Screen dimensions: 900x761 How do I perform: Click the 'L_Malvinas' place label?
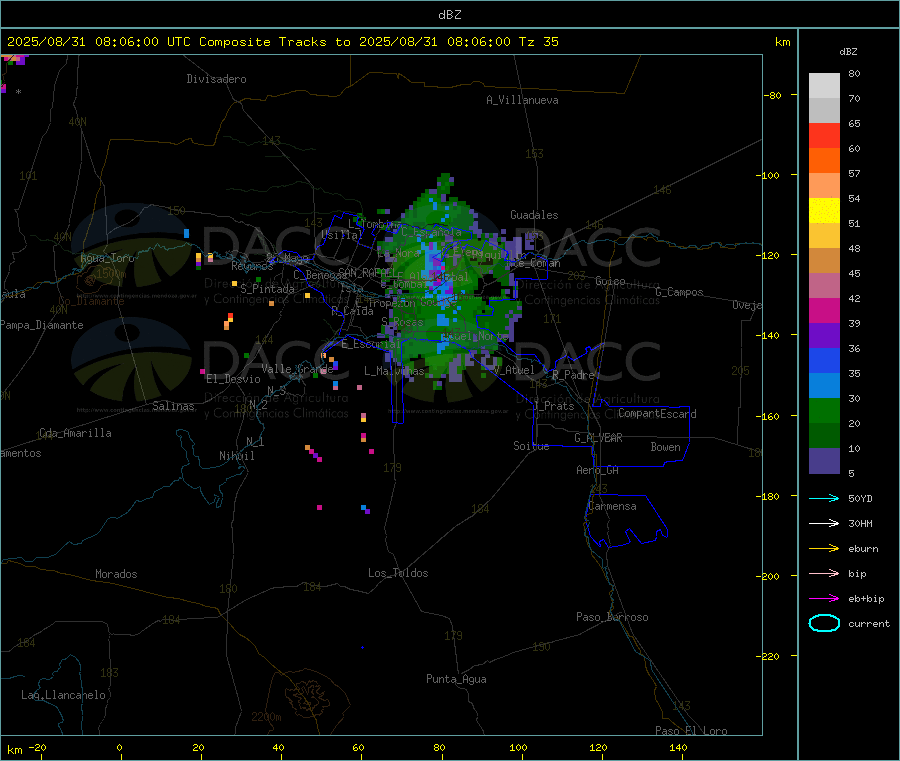(x=394, y=371)
